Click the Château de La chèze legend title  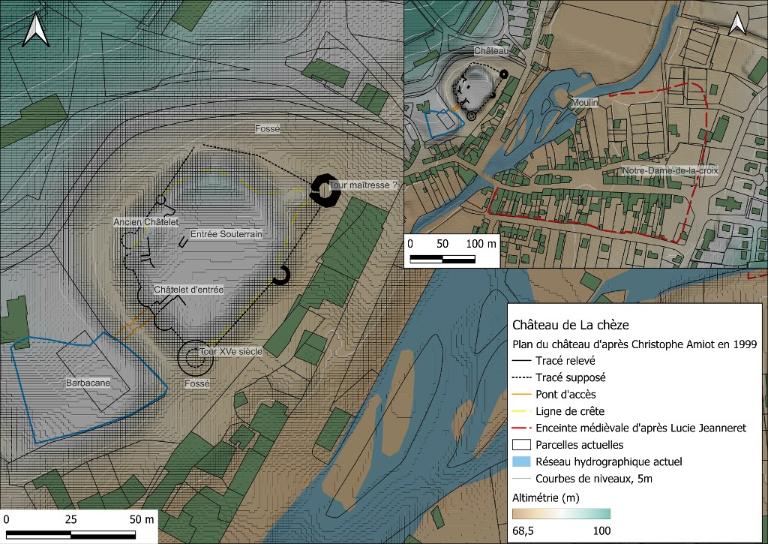click(x=570, y=325)
